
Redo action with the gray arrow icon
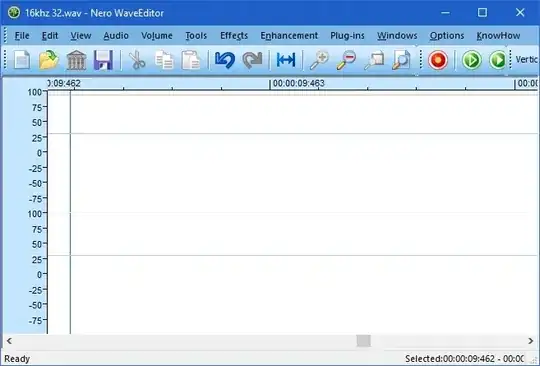click(252, 60)
